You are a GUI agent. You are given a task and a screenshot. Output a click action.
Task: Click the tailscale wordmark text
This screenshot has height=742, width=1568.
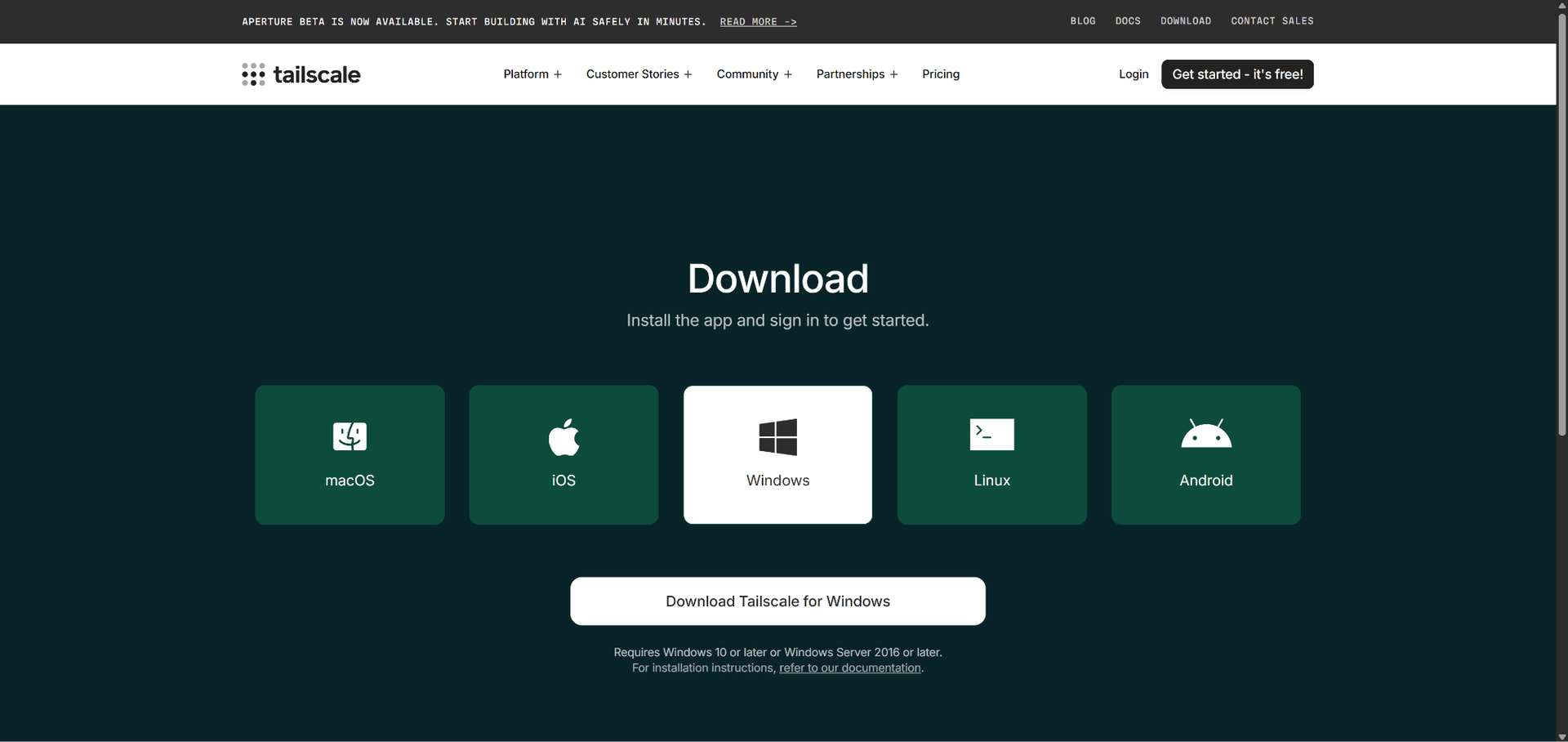click(x=317, y=74)
